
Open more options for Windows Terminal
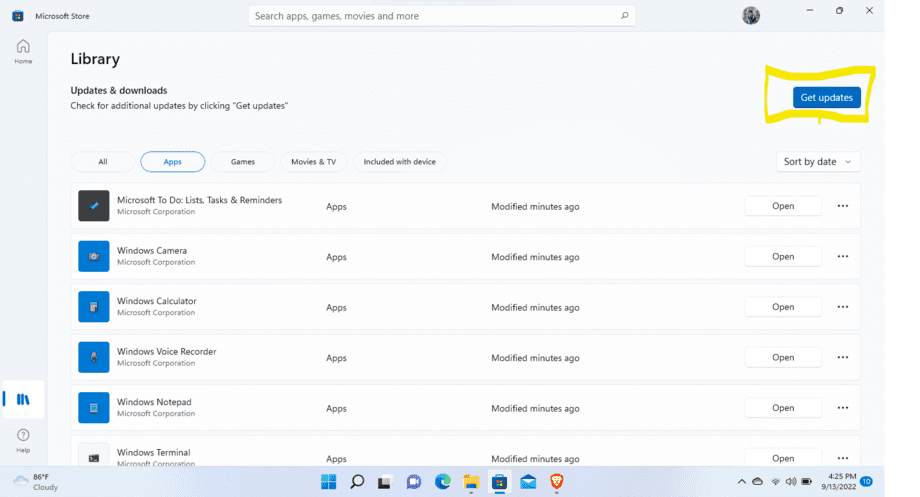pyautogui.click(x=843, y=458)
